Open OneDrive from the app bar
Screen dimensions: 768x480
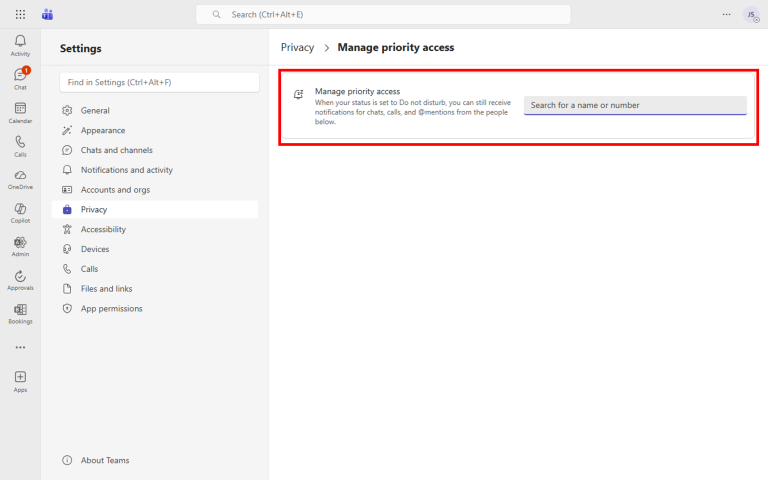20,179
